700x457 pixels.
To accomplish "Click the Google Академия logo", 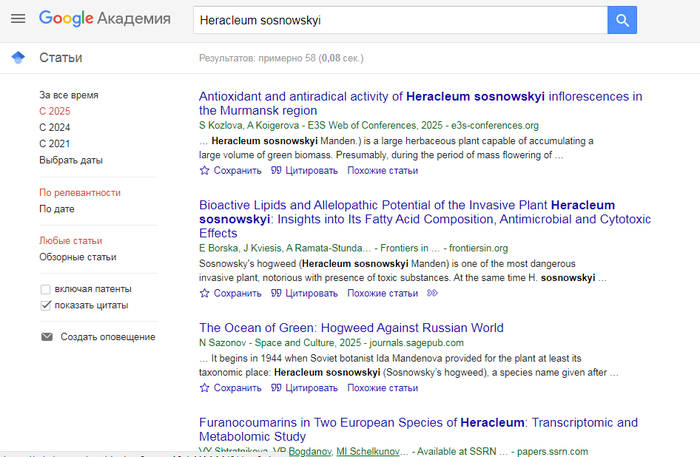I will click(104, 19).
